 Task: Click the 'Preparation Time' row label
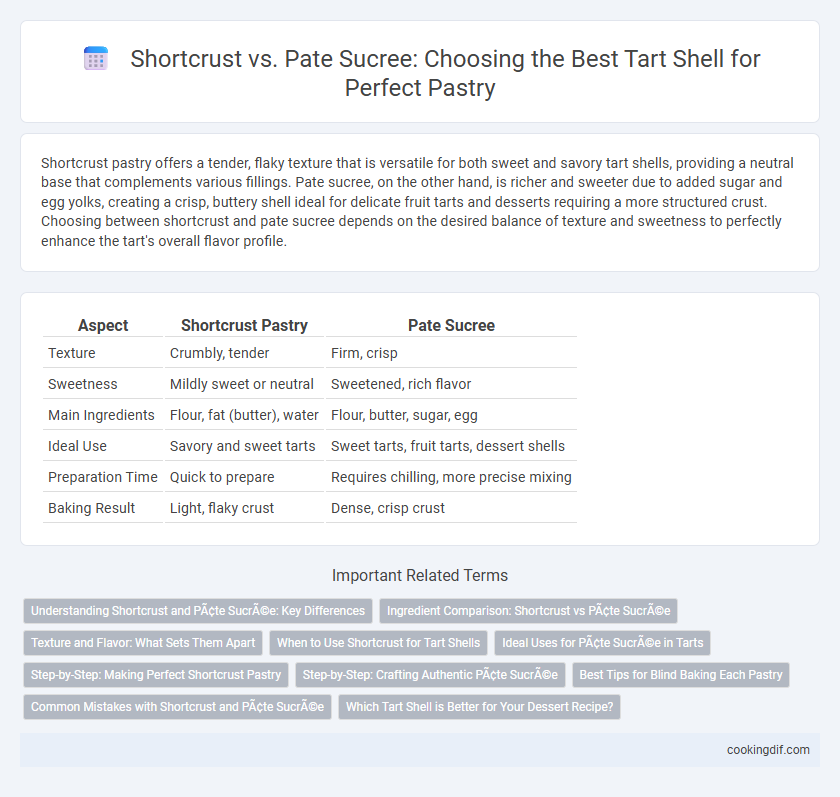click(103, 477)
